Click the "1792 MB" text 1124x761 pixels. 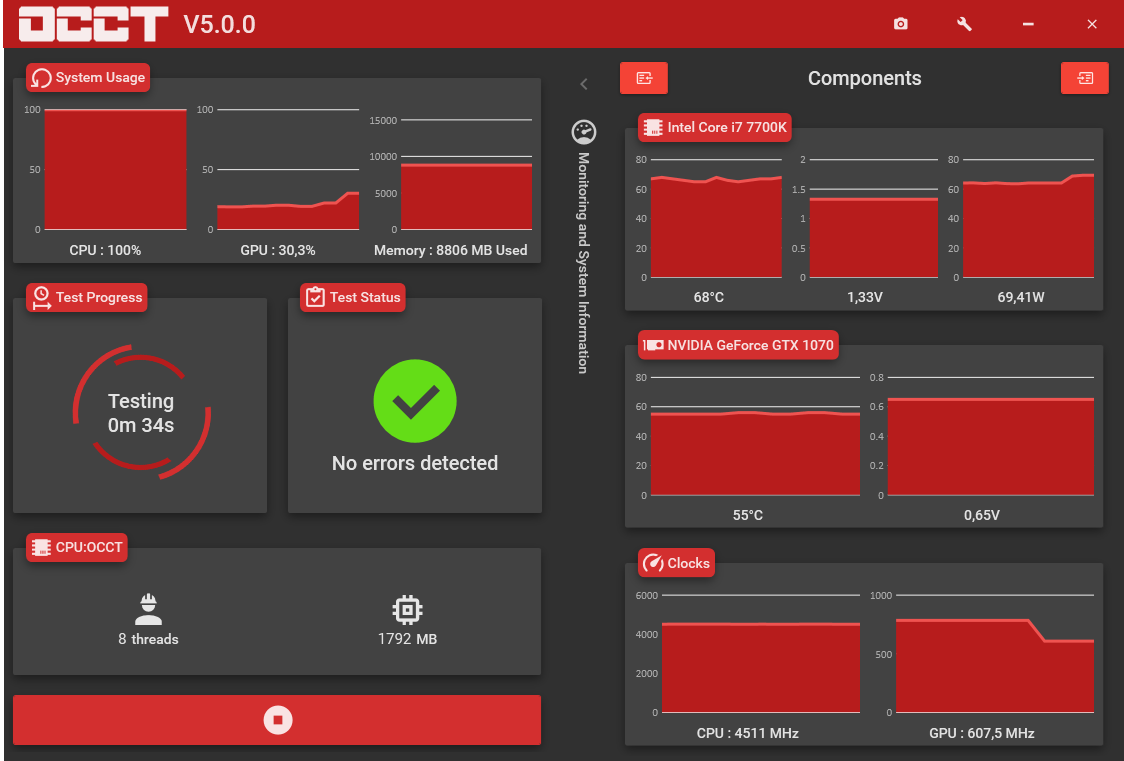(x=407, y=639)
